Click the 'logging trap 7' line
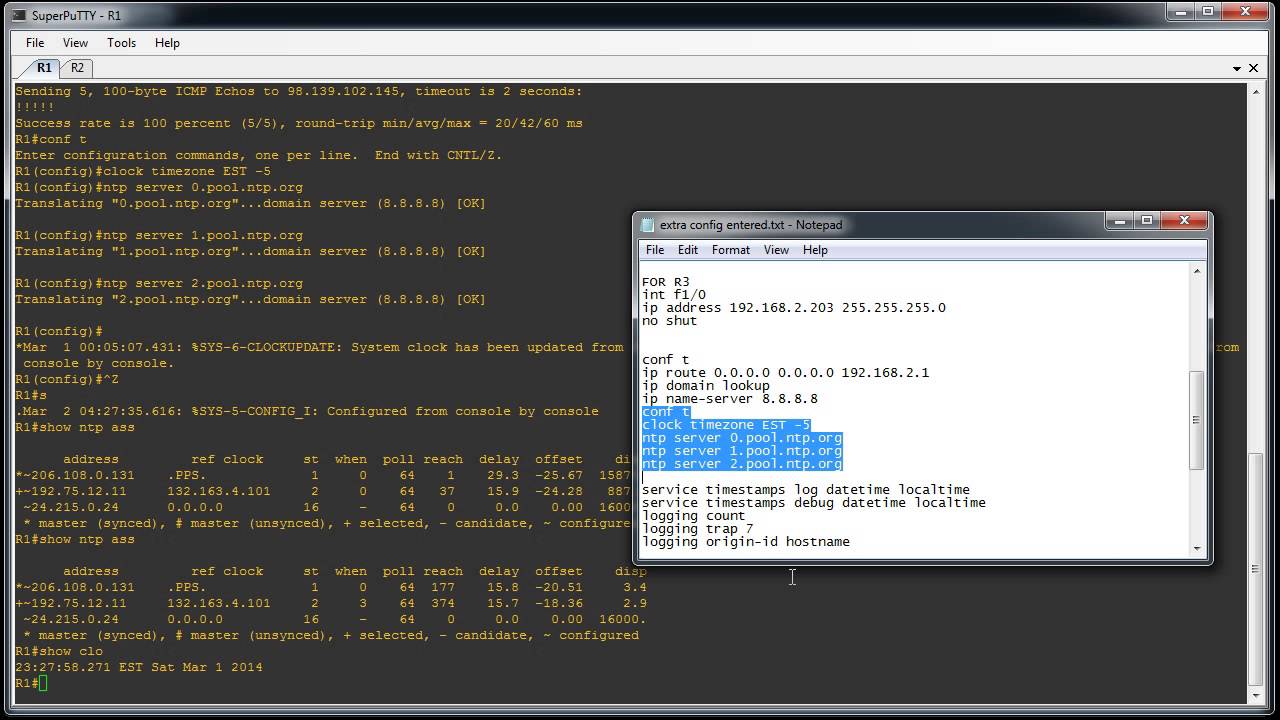This screenshot has width=1280, height=720. pyautogui.click(x=698, y=529)
